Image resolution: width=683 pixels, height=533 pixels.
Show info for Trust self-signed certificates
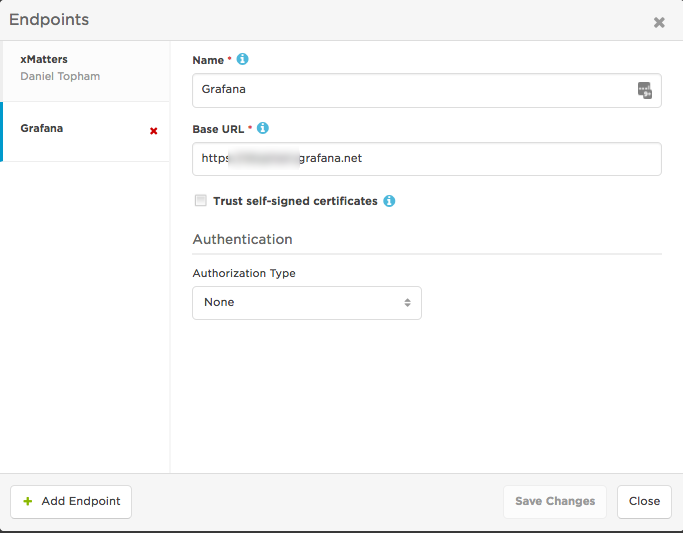pos(389,201)
